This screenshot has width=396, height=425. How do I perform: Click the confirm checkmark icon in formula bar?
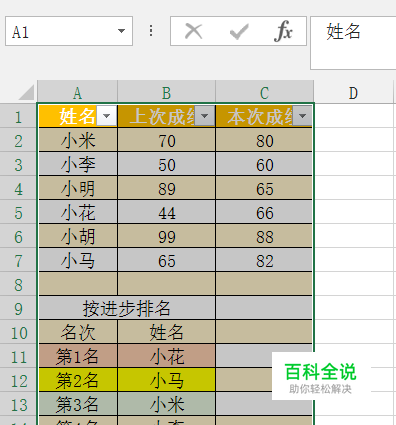coord(239,32)
